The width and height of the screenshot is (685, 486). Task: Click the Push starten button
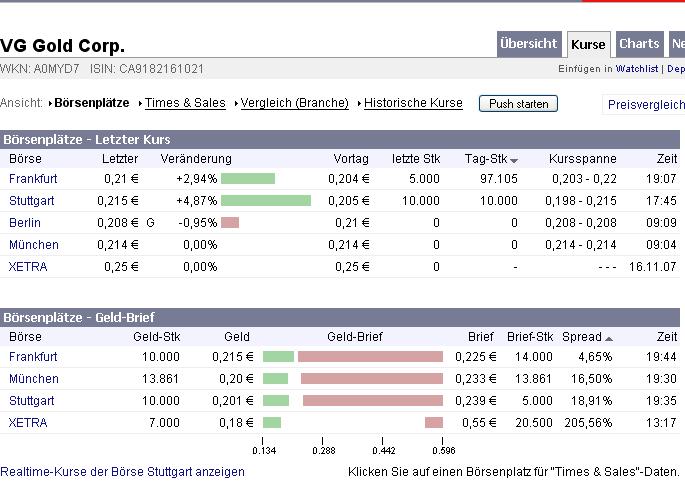518,104
